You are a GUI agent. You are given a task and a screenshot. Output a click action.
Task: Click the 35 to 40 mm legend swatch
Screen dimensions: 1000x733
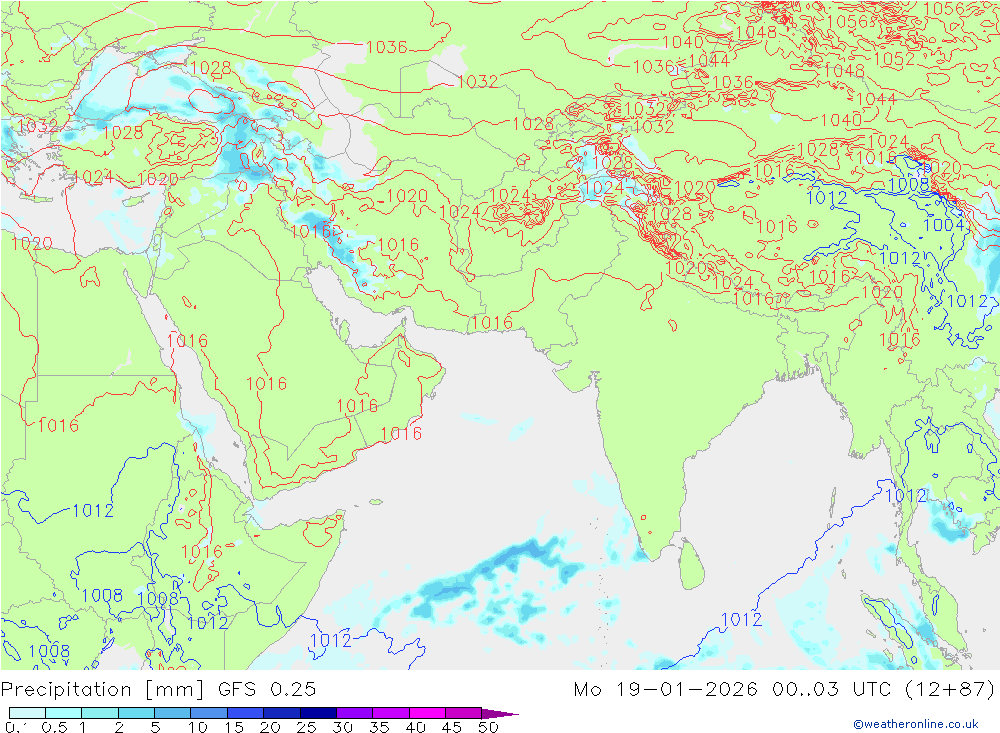[x=391, y=713]
